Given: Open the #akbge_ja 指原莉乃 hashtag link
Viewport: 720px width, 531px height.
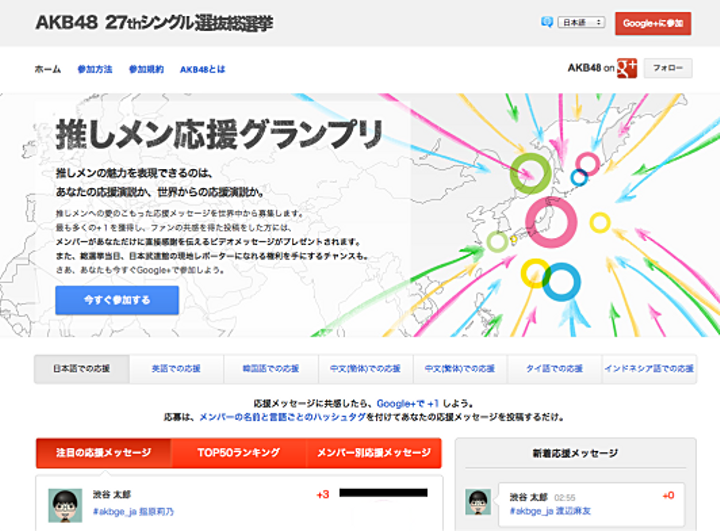Looking at the screenshot, I should [x=133, y=512].
